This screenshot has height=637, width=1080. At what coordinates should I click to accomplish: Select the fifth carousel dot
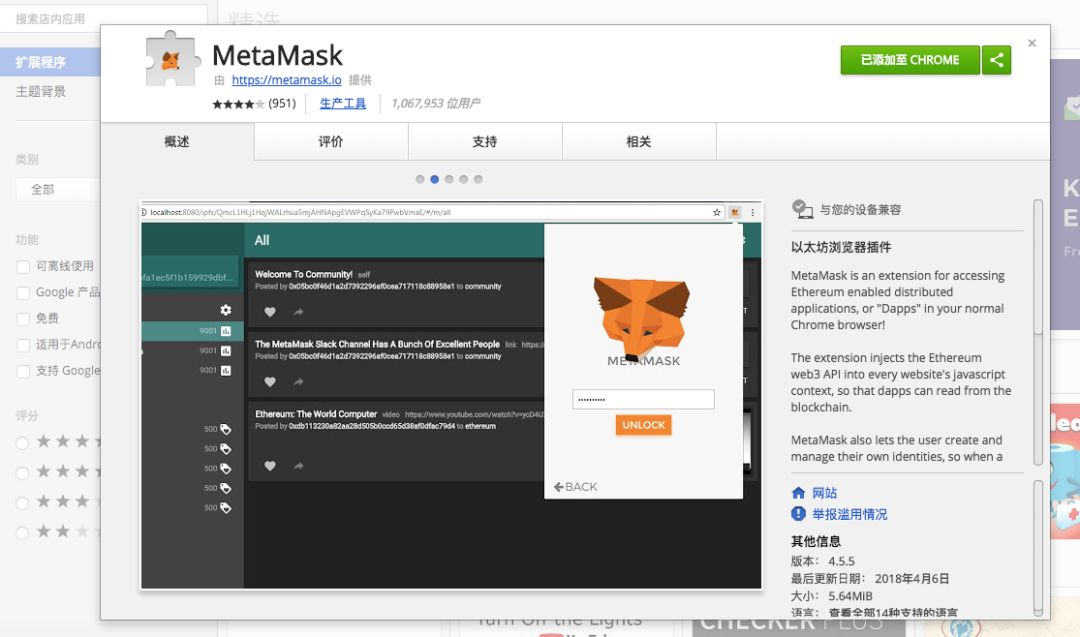tap(478, 179)
